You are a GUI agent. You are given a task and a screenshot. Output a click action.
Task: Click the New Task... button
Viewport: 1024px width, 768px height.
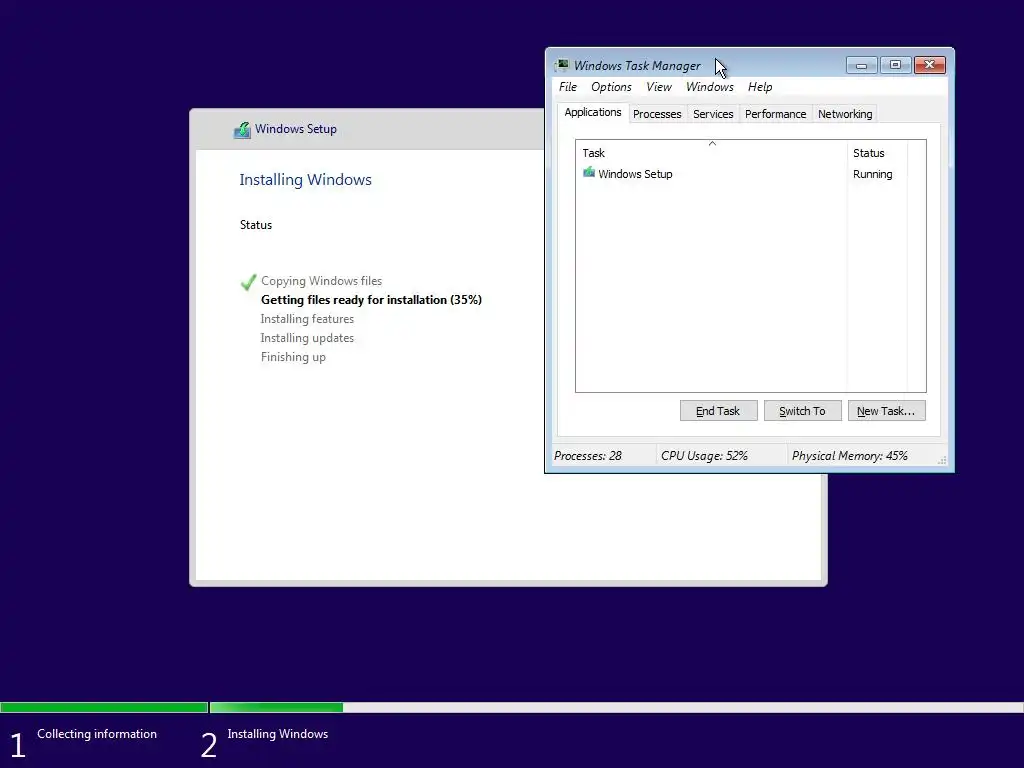coord(886,411)
